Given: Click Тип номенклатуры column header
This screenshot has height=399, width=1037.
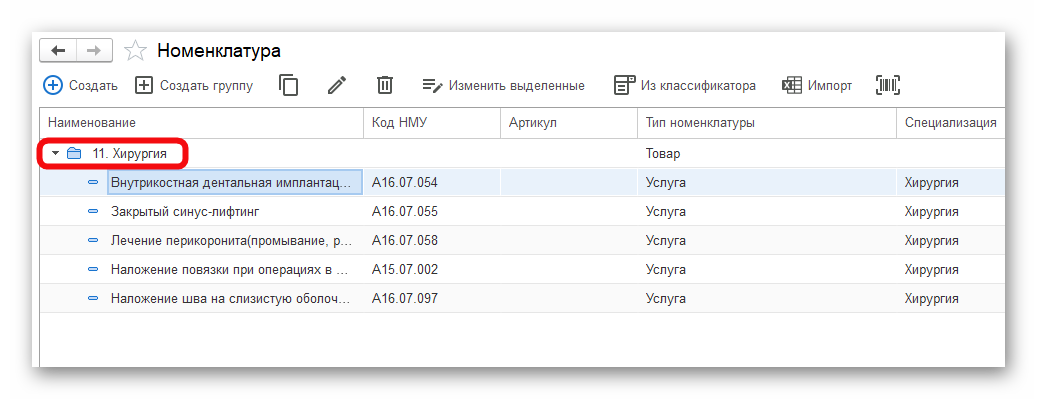Looking at the screenshot, I should [767, 123].
